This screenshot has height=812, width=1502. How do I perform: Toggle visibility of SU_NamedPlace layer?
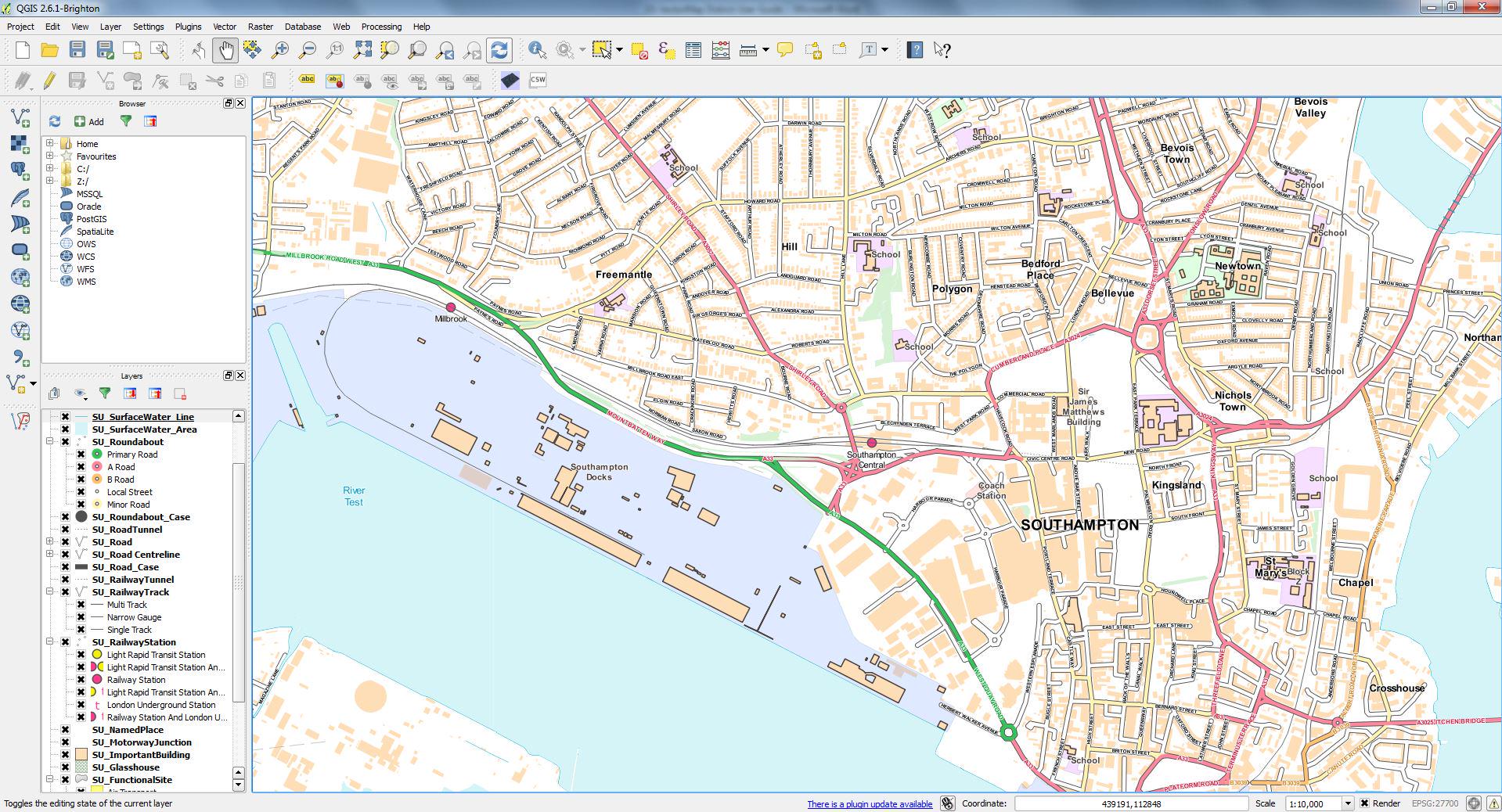click(x=66, y=730)
